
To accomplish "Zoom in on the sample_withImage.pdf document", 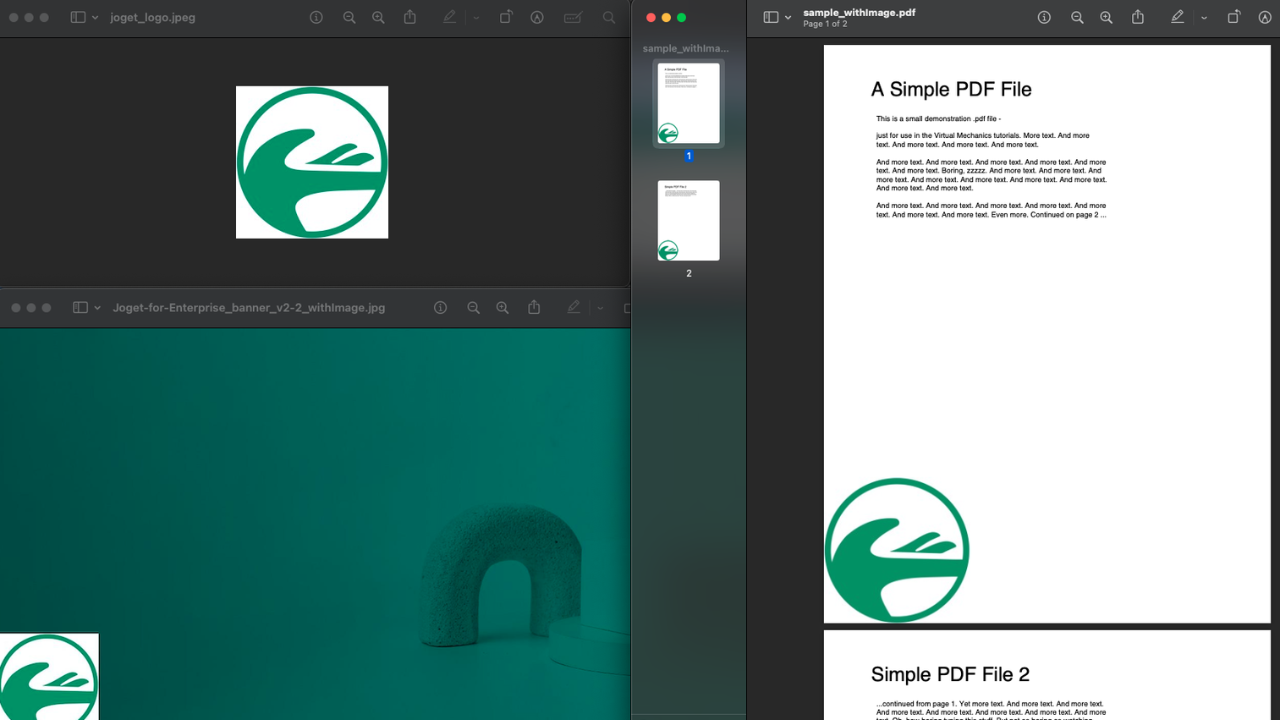I will pyautogui.click(x=1106, y=17).
